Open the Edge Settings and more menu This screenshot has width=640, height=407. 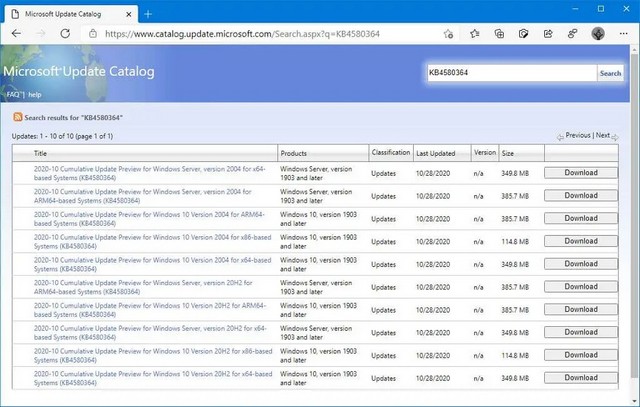(x=624, y=33)
